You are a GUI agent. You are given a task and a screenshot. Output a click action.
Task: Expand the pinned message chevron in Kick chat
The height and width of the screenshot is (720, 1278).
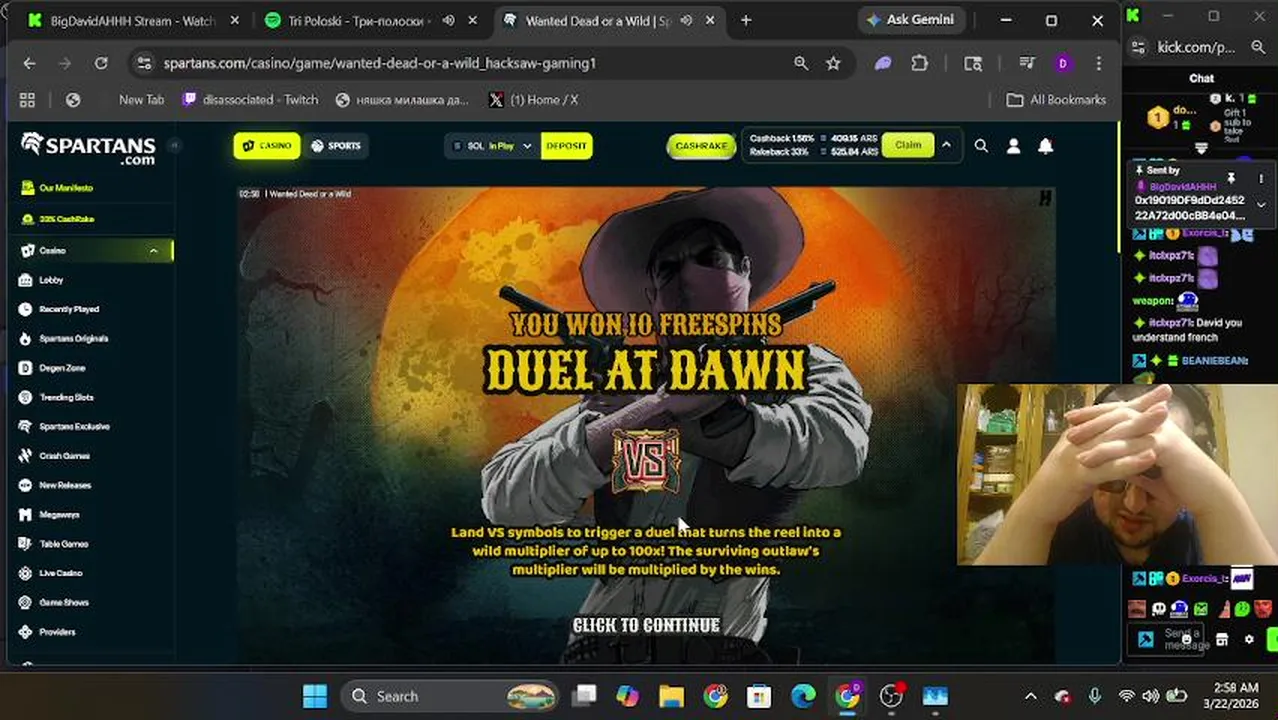[x=1261, y=205]
